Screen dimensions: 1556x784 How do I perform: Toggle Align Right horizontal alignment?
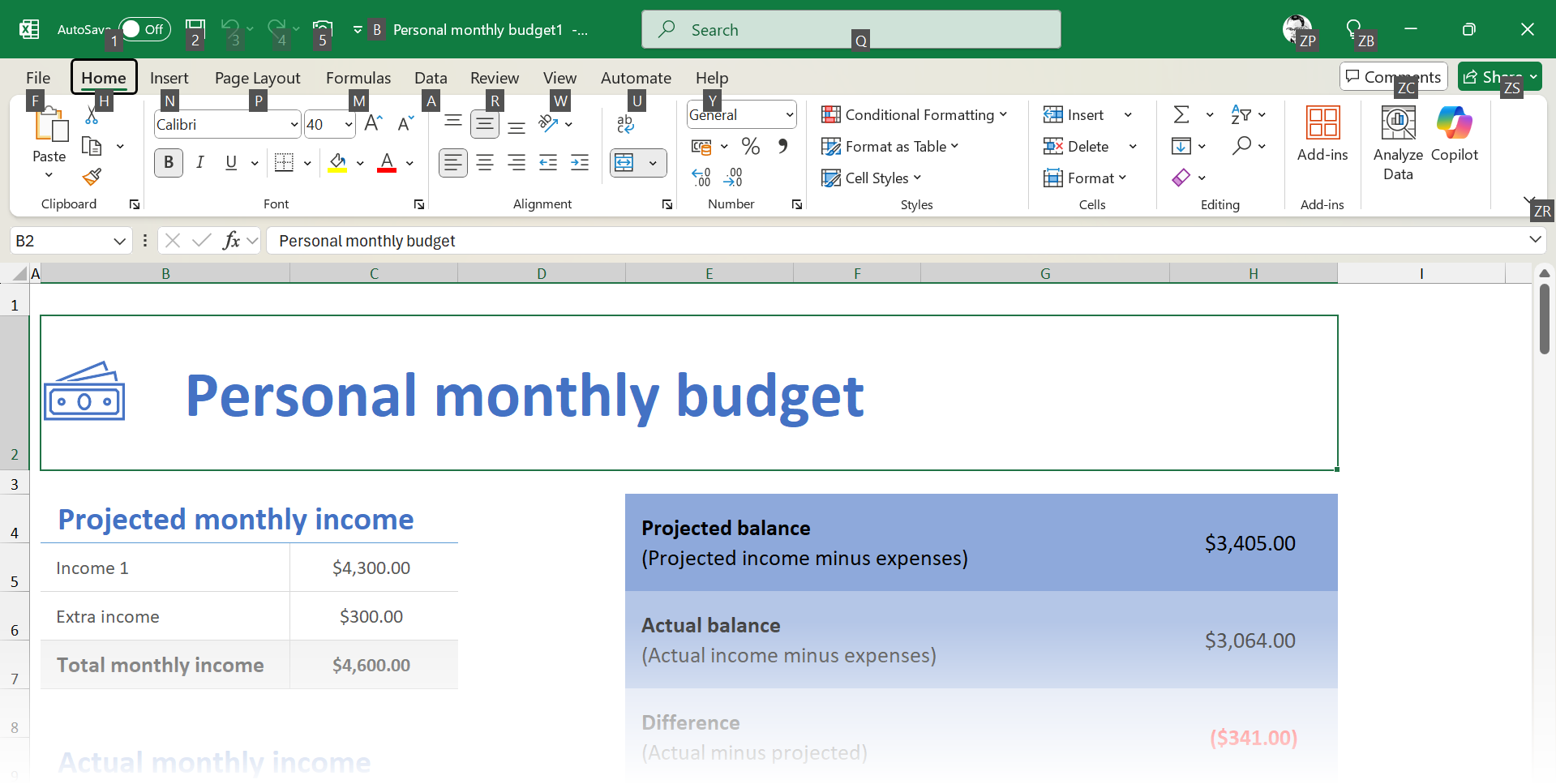coord(517,163)
